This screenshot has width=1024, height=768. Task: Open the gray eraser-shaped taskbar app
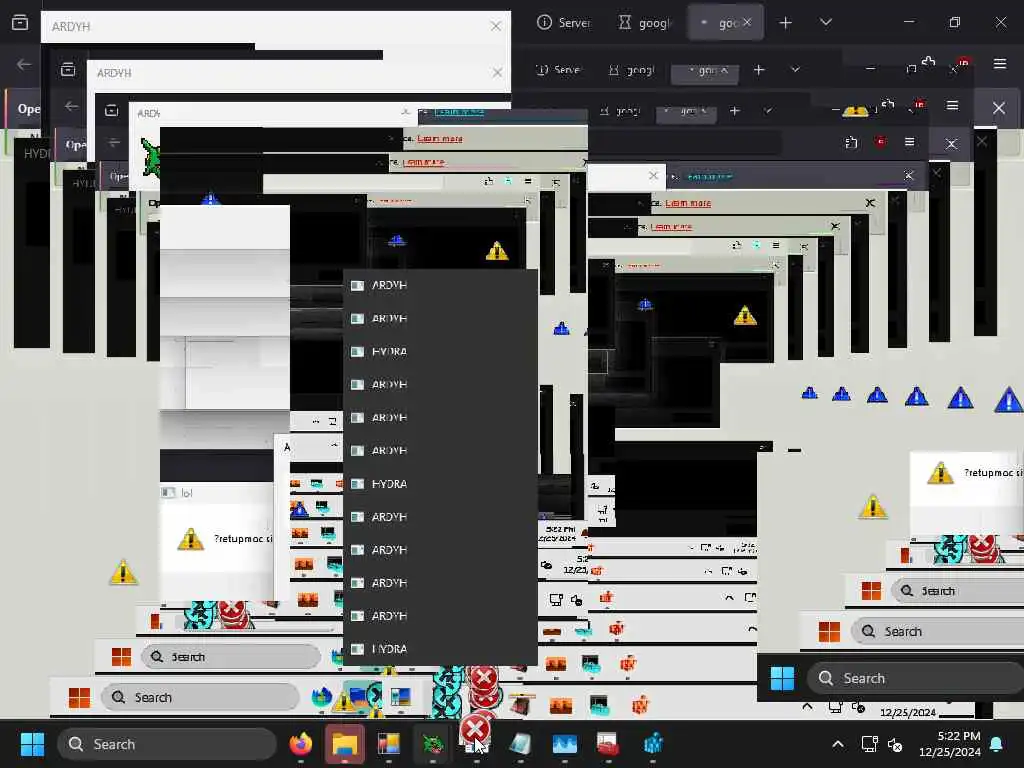click(520, 744)
